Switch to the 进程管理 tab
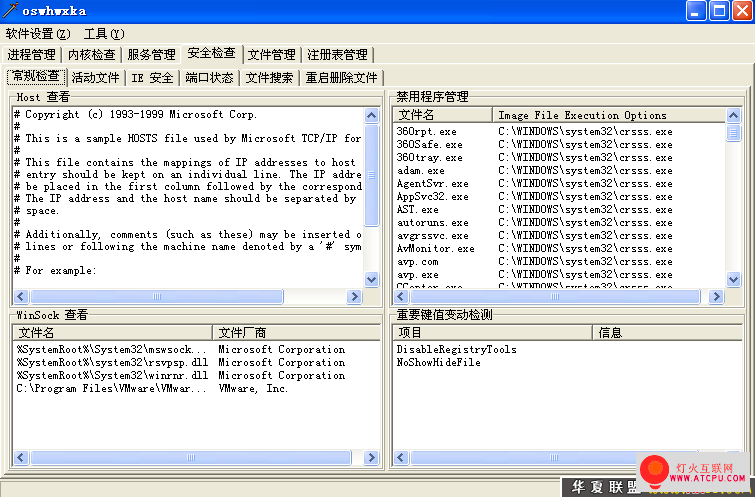Screen dimensions: 755x497 pos(31,54)
